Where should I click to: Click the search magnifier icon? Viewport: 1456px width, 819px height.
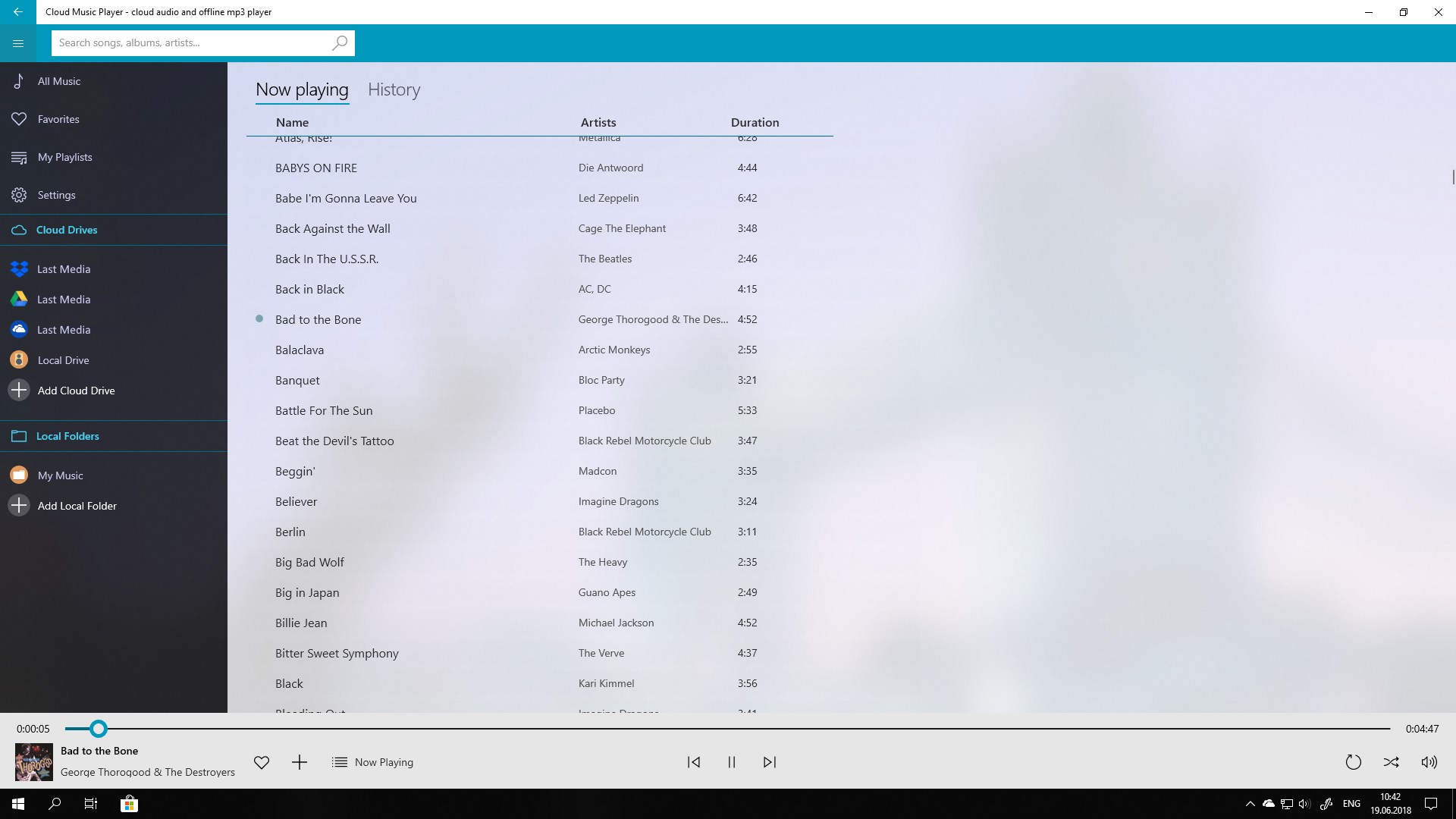click(340, 43)
